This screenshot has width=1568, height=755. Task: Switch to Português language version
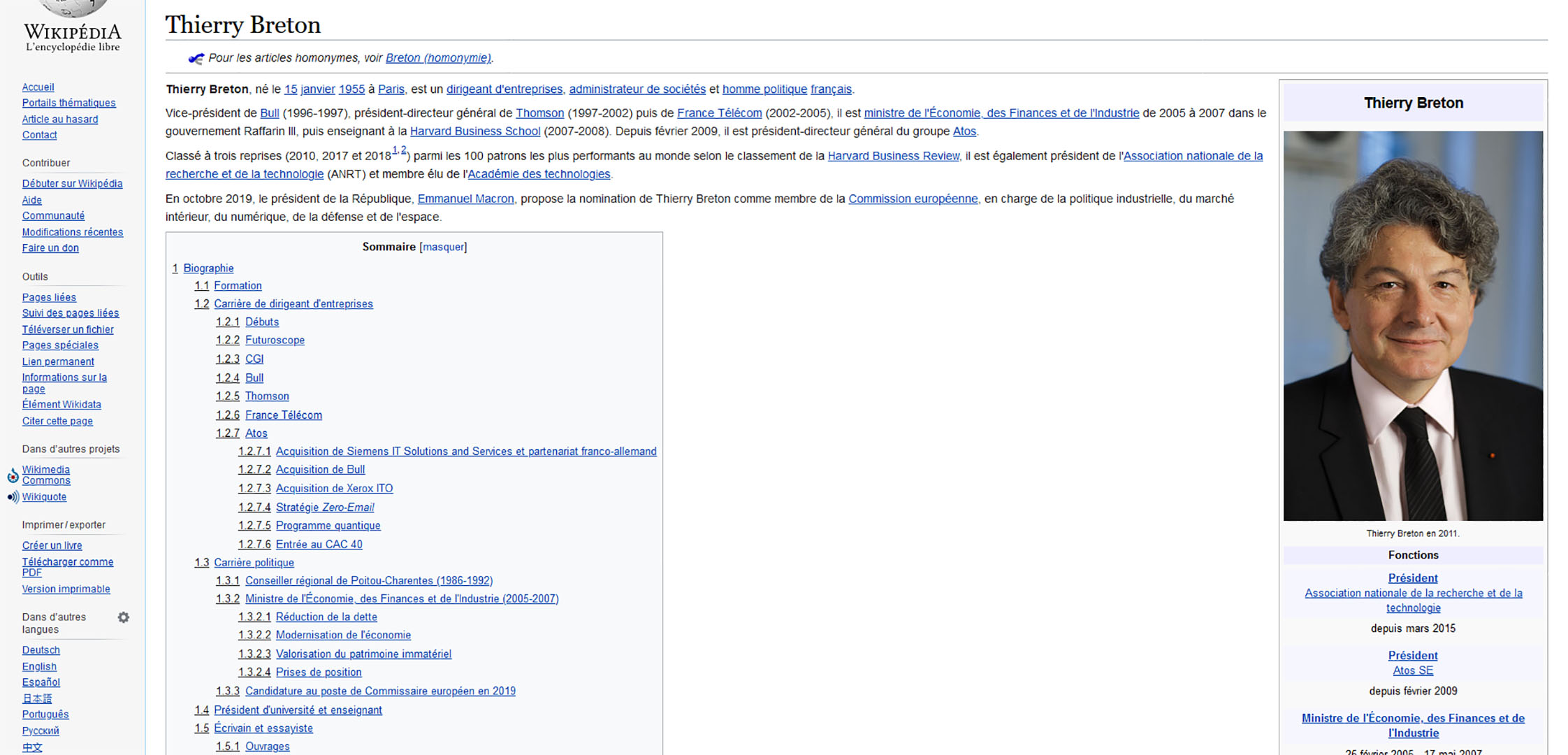[45, 714]
